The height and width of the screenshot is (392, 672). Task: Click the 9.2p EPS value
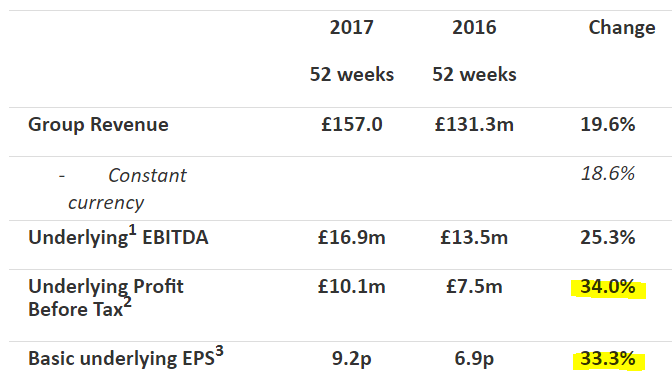point(351,359)
